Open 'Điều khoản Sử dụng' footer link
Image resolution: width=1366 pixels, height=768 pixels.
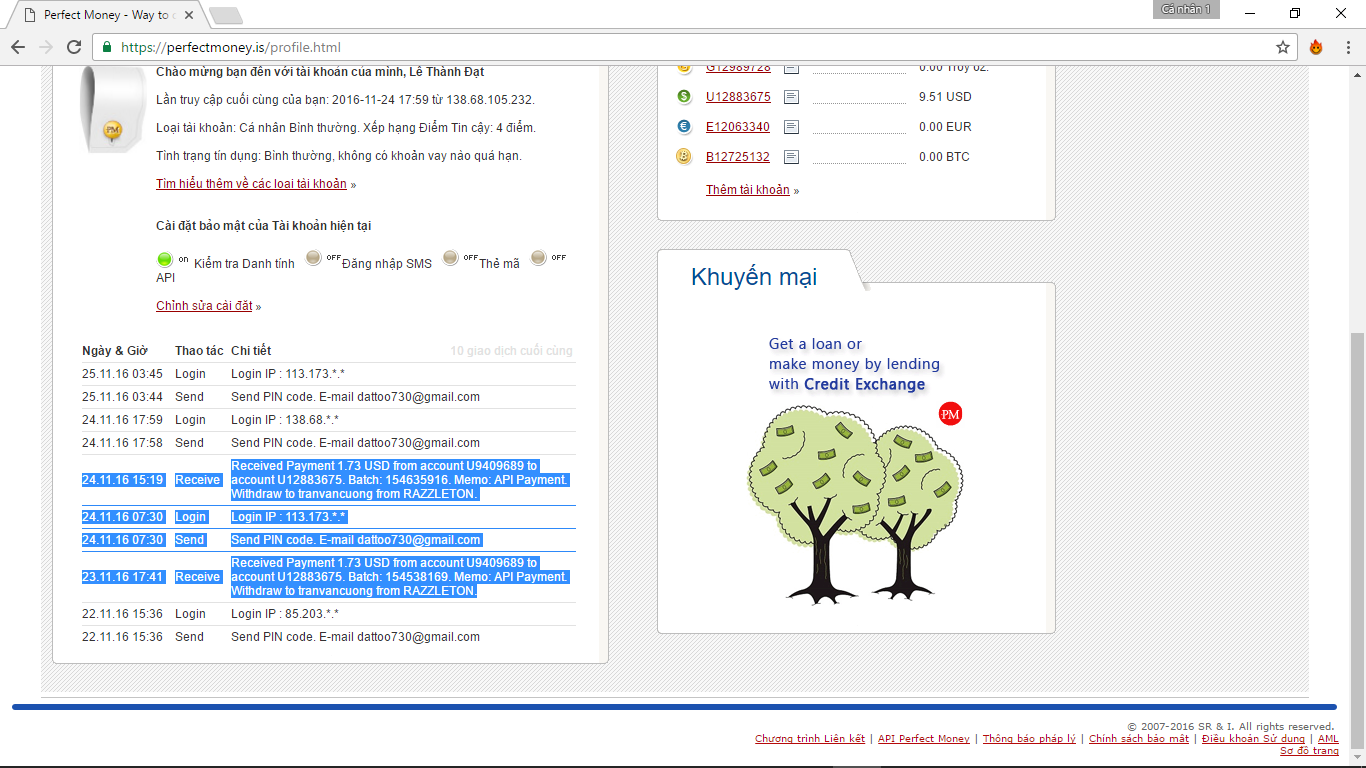pos(1253,739)
